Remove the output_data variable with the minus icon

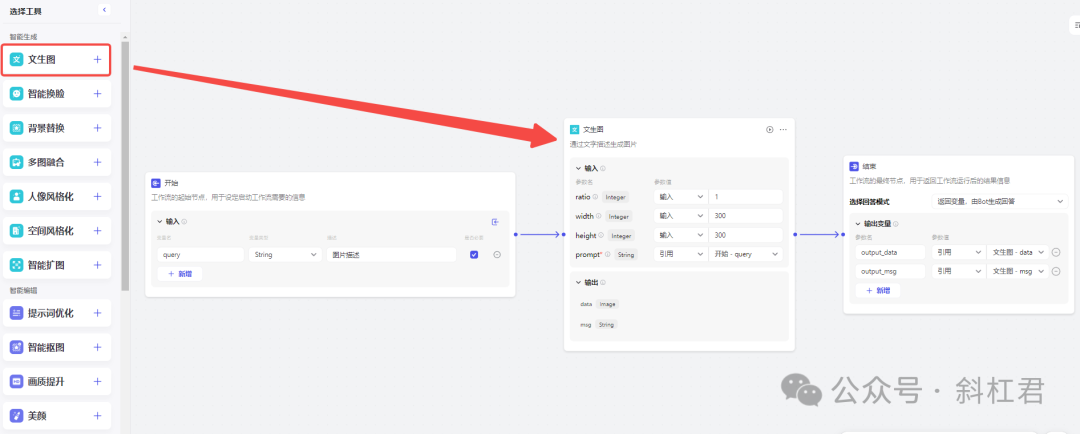coord(1056,252)
